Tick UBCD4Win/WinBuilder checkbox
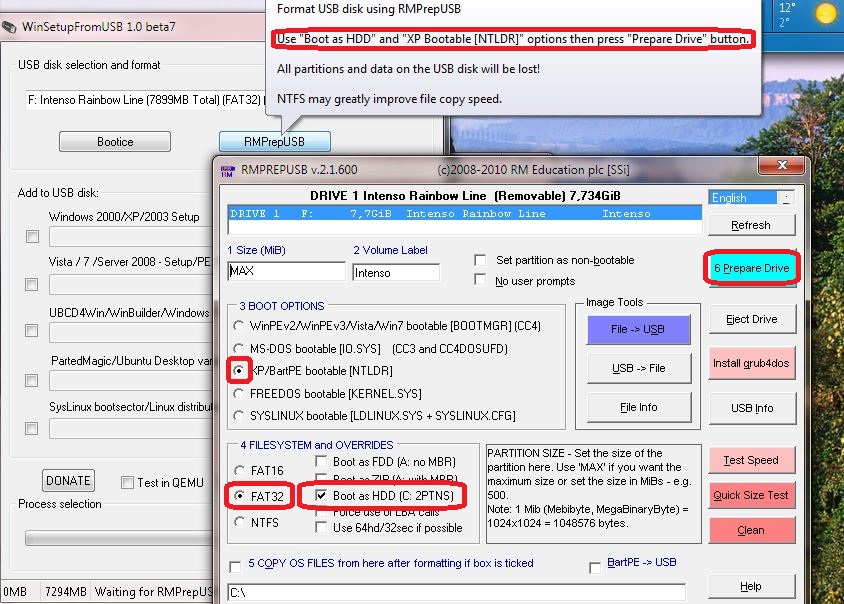 32,330
